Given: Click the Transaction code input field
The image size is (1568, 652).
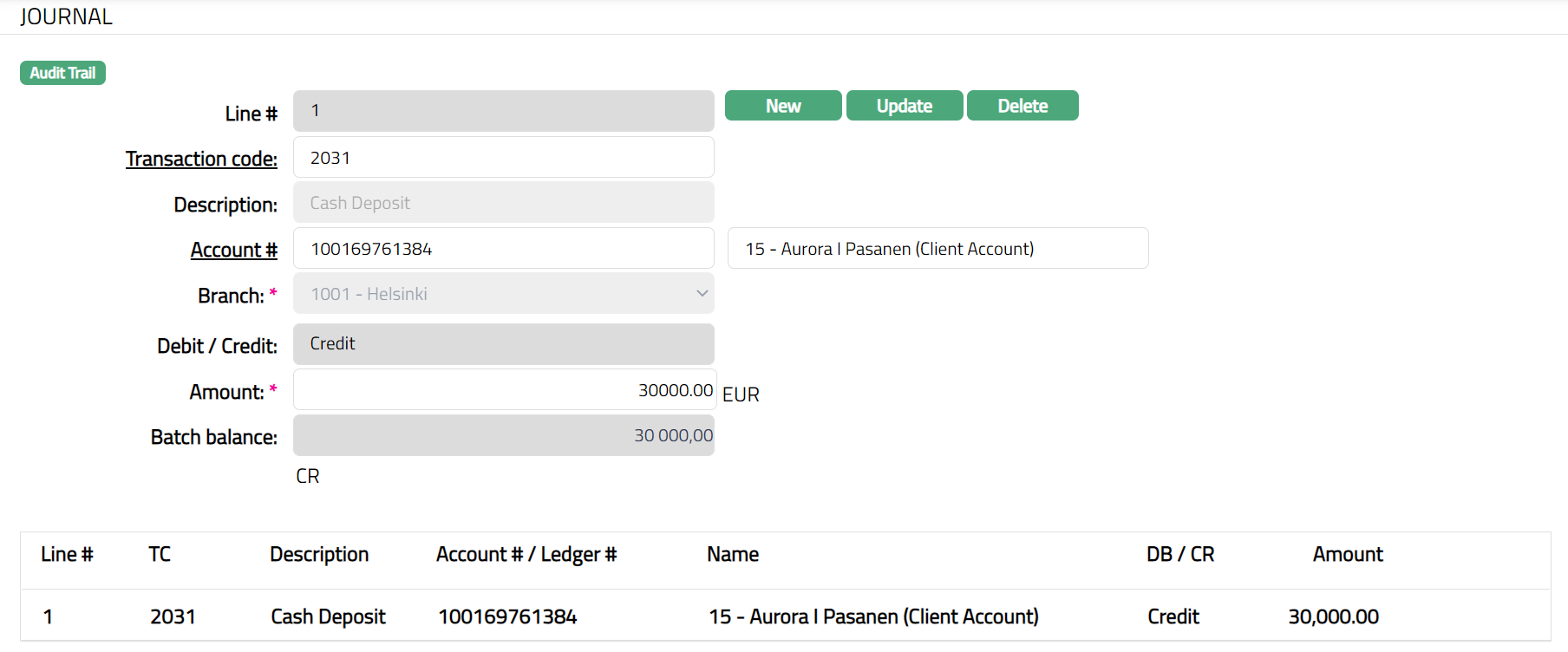Looking at the screenshot, I should pyautogui.click(x=503, y=158).
